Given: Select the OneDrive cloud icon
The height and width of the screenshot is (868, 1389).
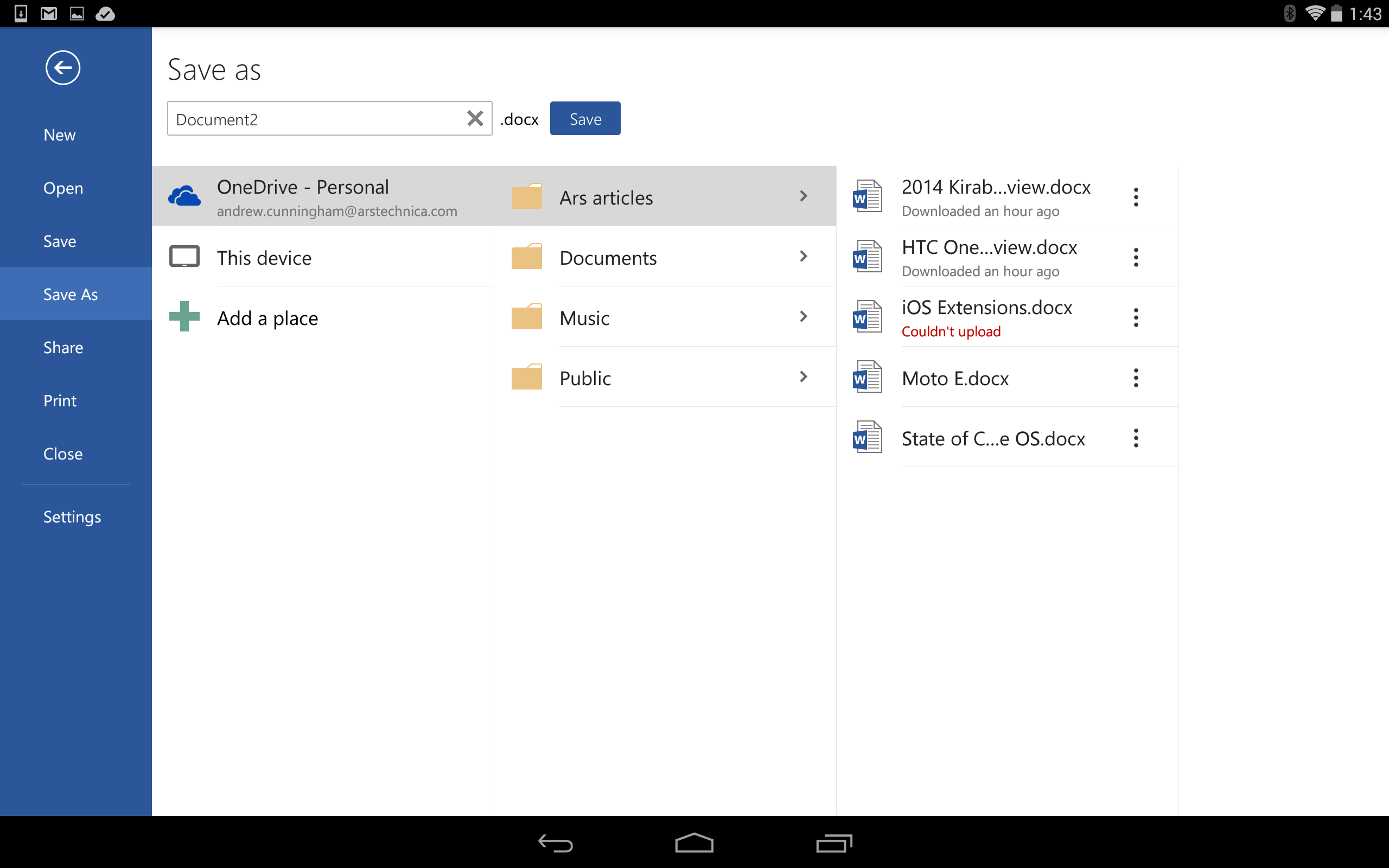Looking at the screenshot, I should click(184, 196).
